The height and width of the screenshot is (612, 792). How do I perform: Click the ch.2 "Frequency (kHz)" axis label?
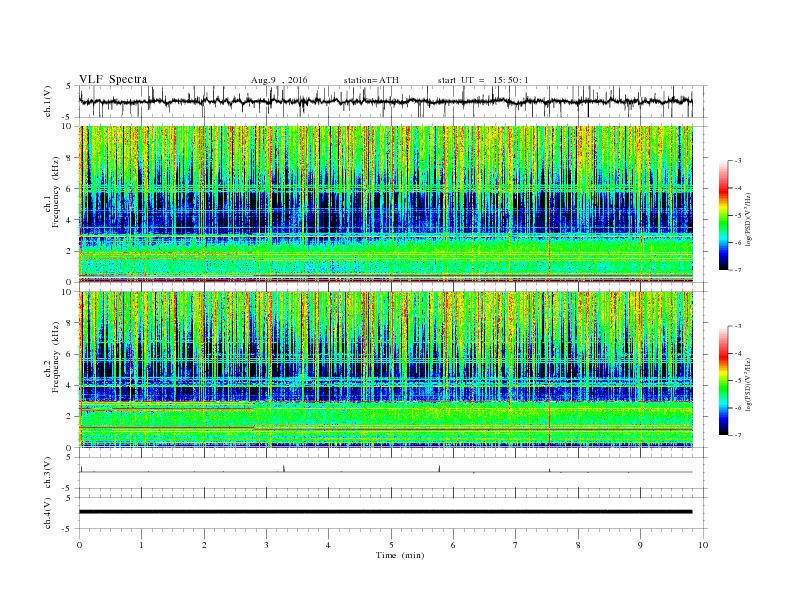click(x=55, y=357)
